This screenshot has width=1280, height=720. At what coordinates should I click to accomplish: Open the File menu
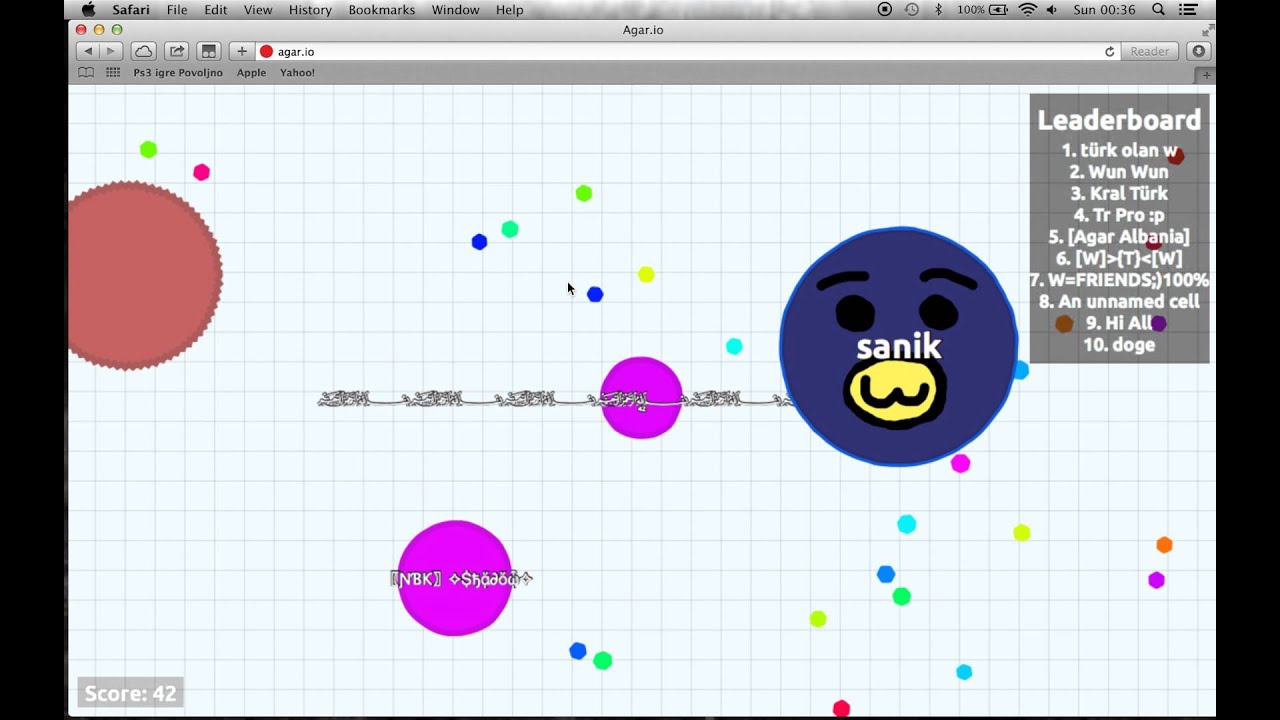pyautogui.click(x=177, y=9)
